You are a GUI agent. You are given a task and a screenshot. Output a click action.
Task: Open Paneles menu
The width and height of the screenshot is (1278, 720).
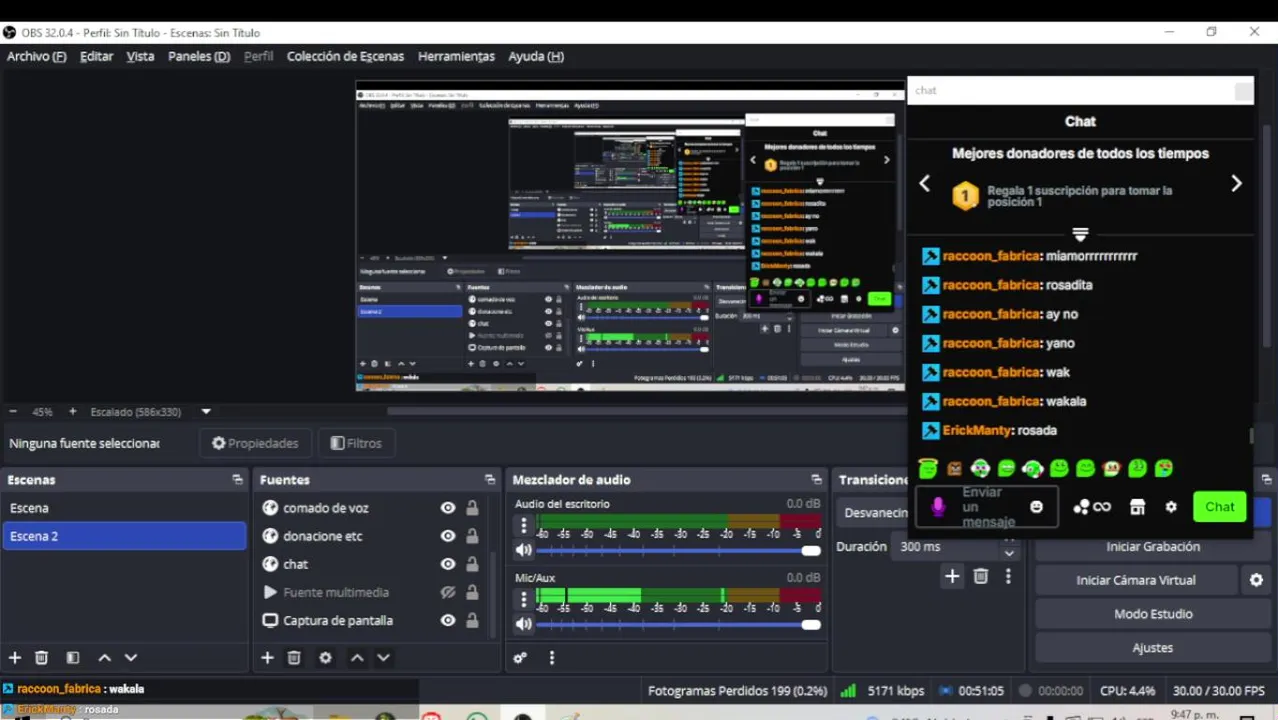[198, 56]
